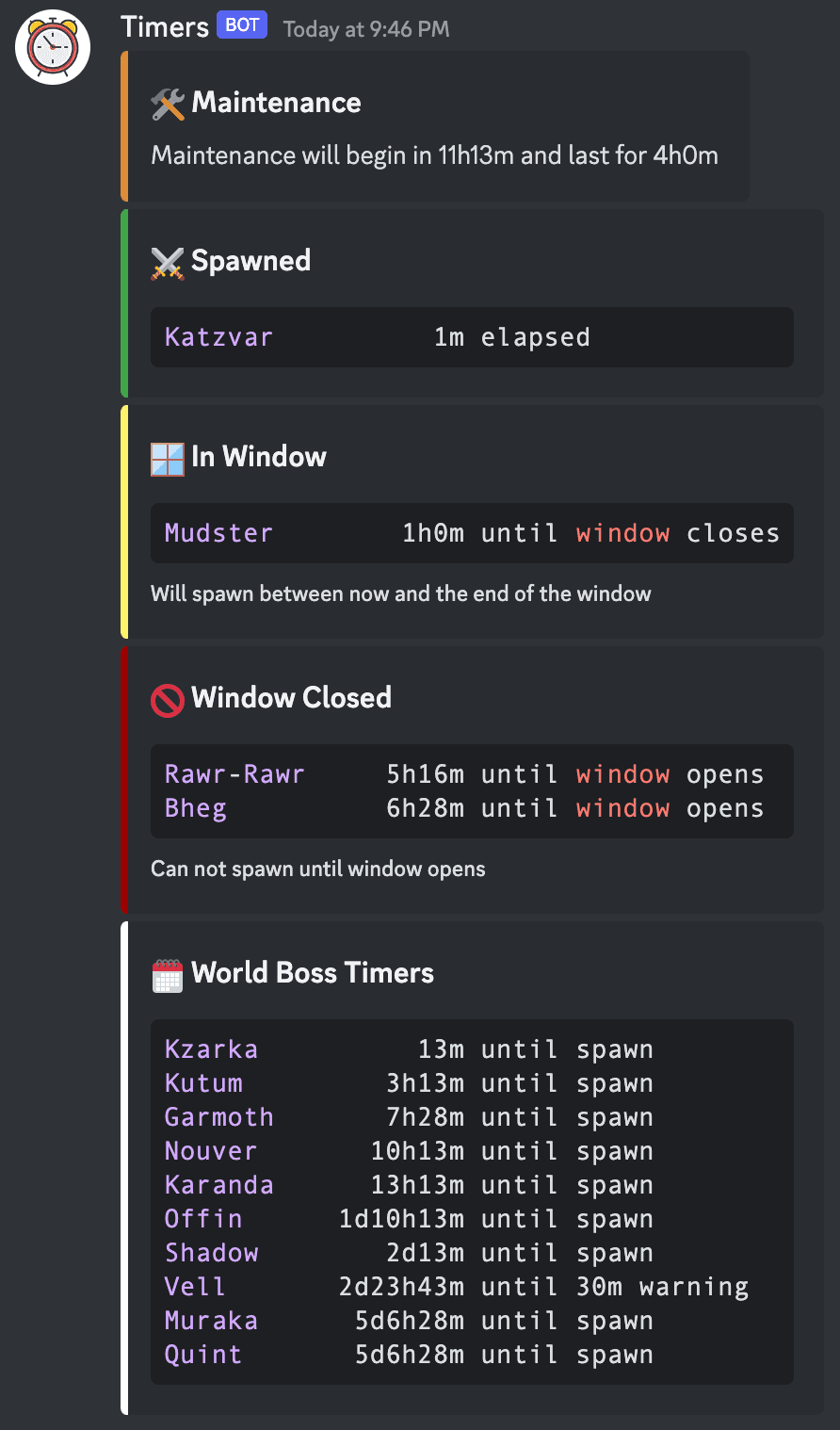The width and height of the screenshot is (840, 1430).
Task: Click the orange accent bar on the Maintenance embed
Action: pyautogui.click(x=123, y=125)
